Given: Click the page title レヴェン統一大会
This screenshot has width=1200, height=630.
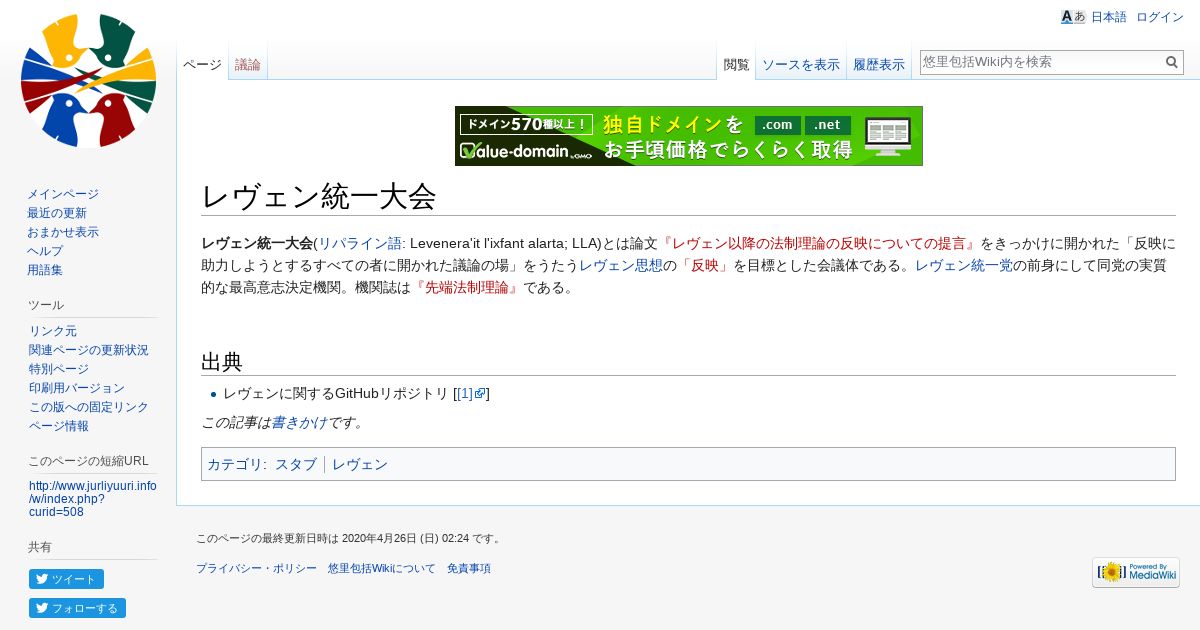Looking at the screenshot, I should 319,196.
